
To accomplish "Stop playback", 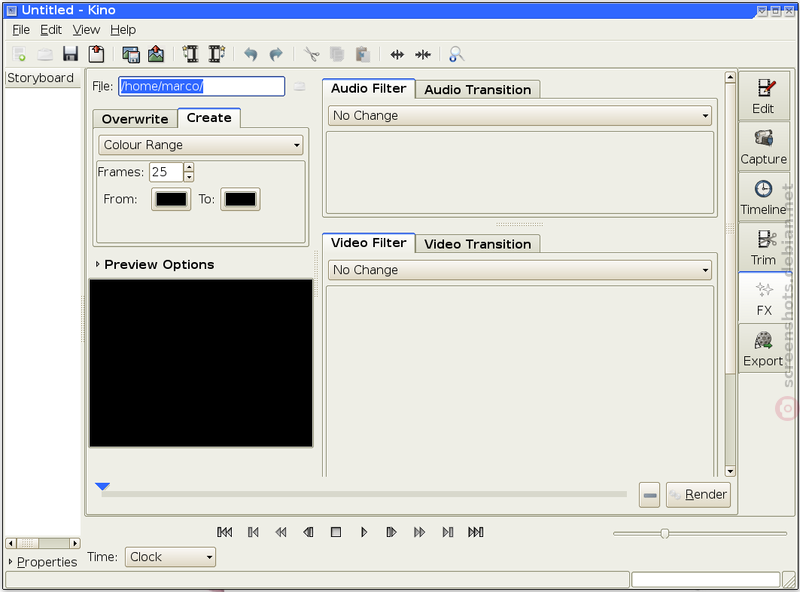I will pyautogui.click(x=336, y=532).
